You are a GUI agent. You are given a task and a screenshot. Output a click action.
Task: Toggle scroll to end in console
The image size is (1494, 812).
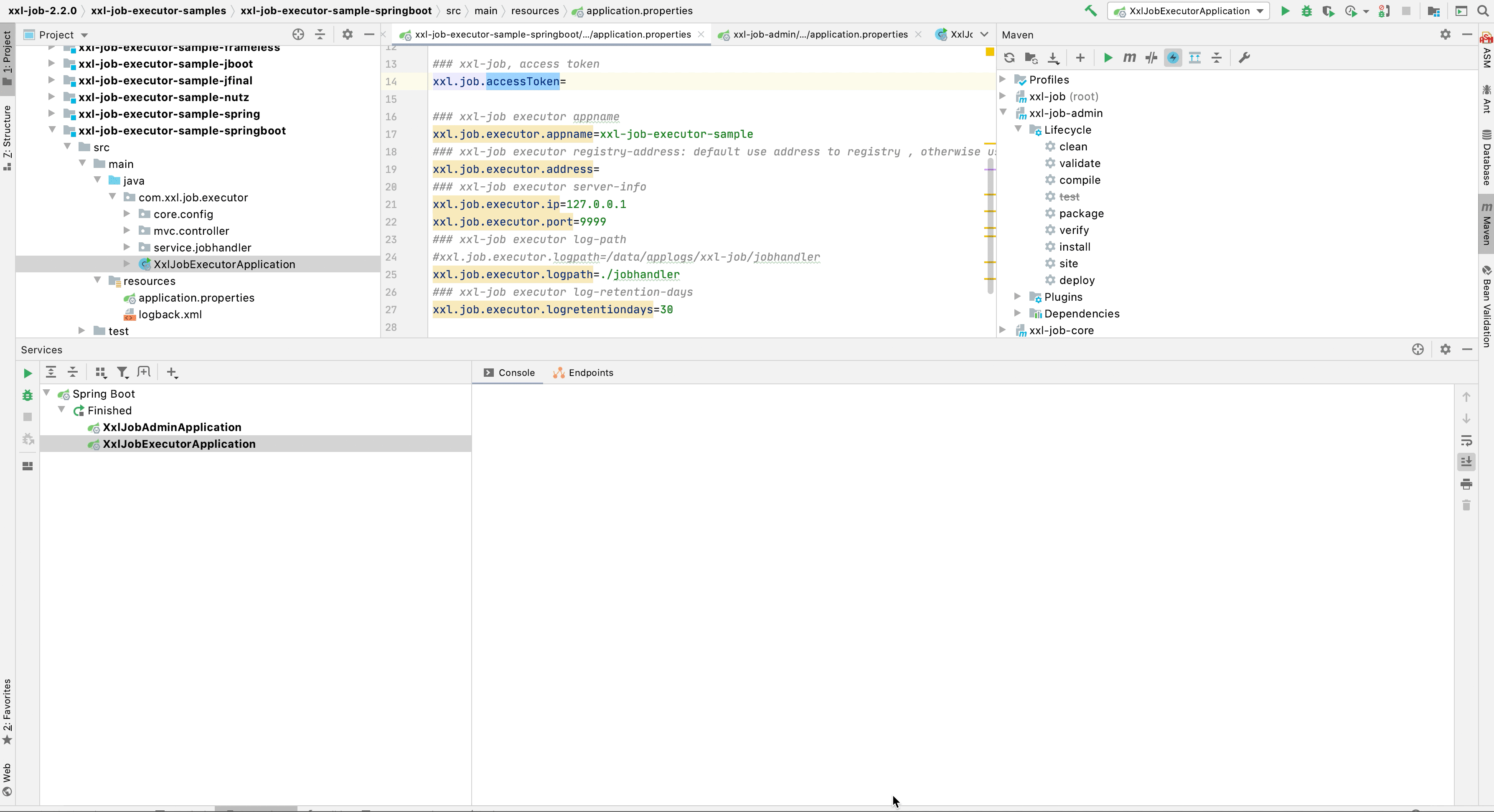[x=1466, y=462]
